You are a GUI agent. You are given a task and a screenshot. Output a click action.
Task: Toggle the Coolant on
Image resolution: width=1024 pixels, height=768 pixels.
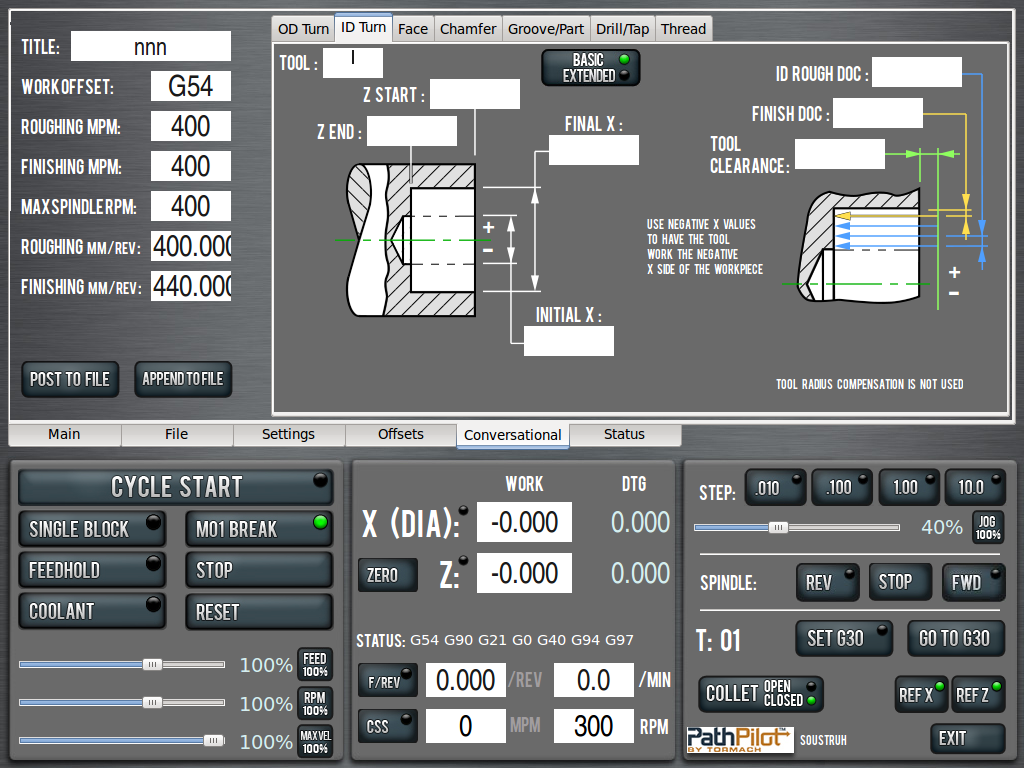coord(92,611)
